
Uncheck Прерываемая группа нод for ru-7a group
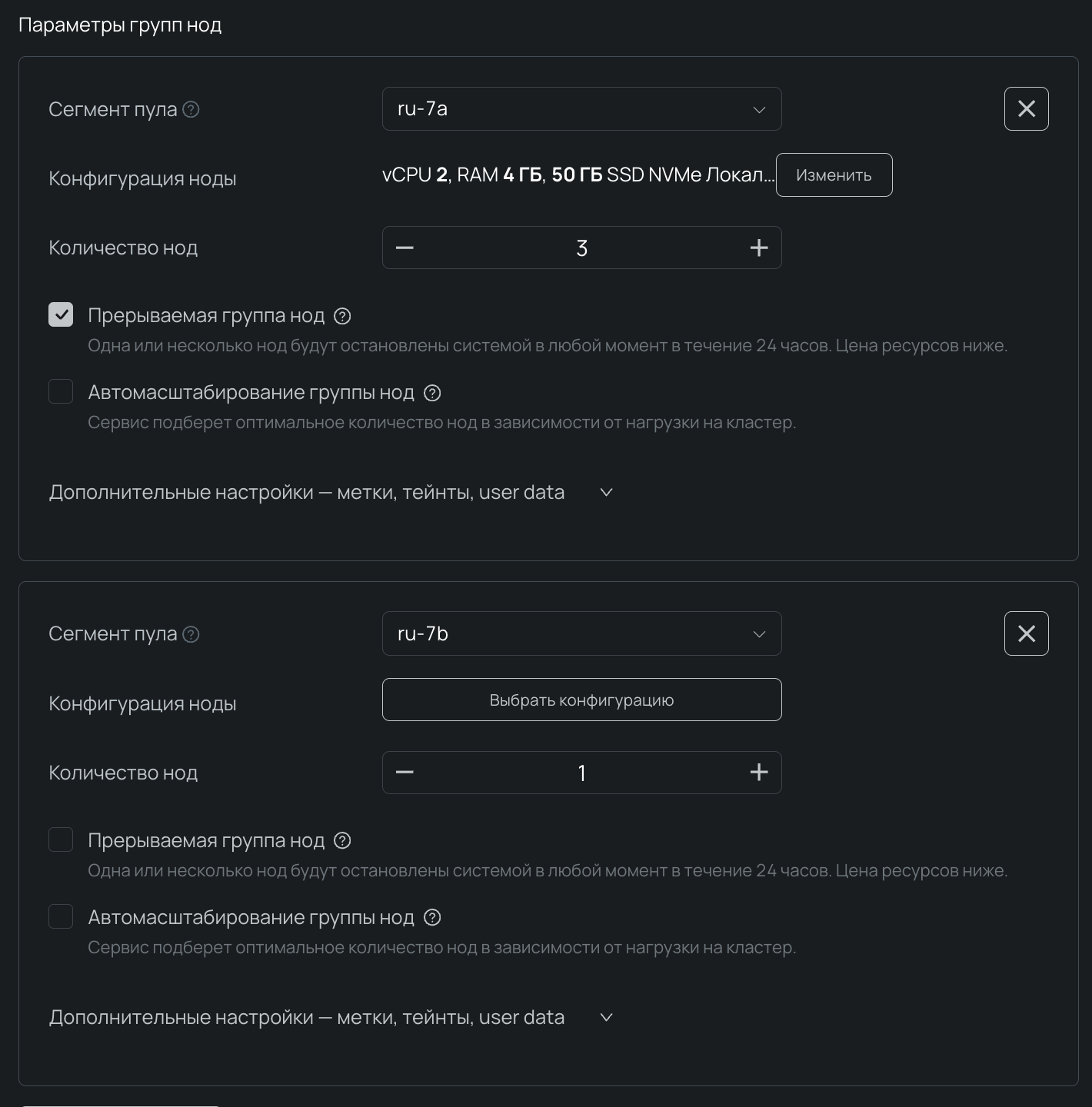[x=61, y=314]
